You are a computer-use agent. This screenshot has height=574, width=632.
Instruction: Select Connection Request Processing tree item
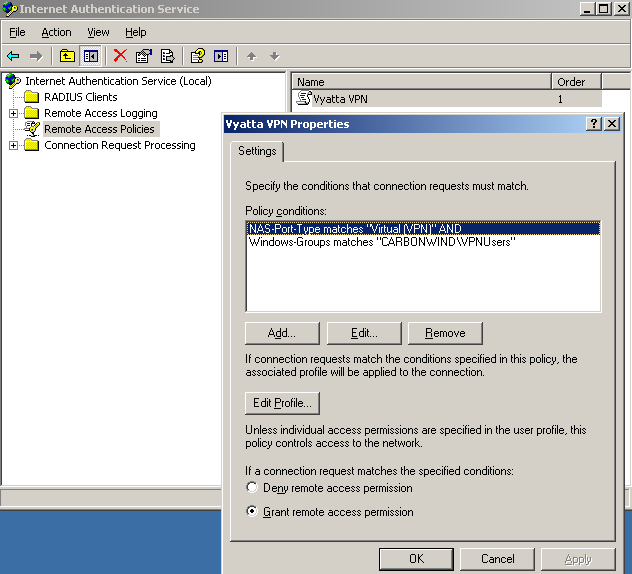pos(120,145)
